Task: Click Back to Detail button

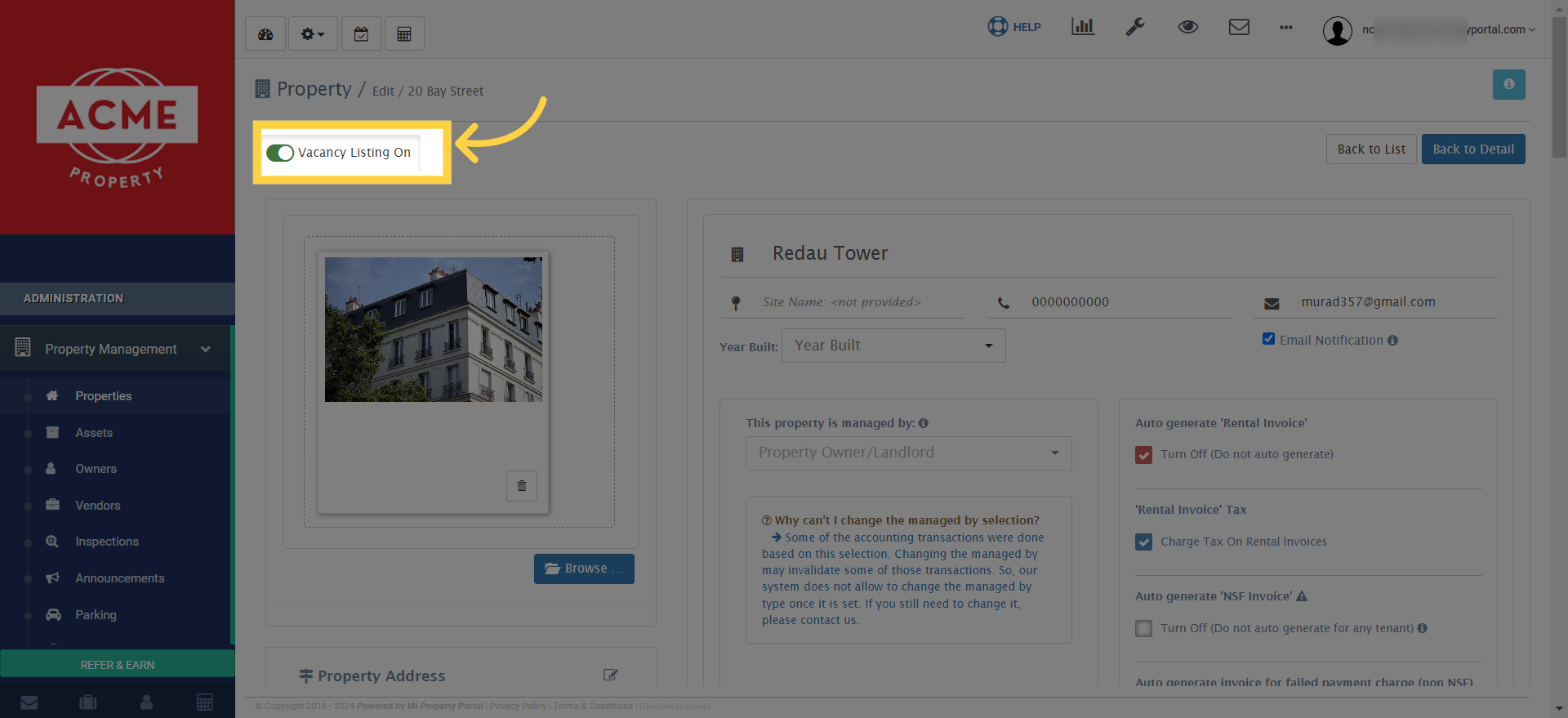Action: point(1473,149)
